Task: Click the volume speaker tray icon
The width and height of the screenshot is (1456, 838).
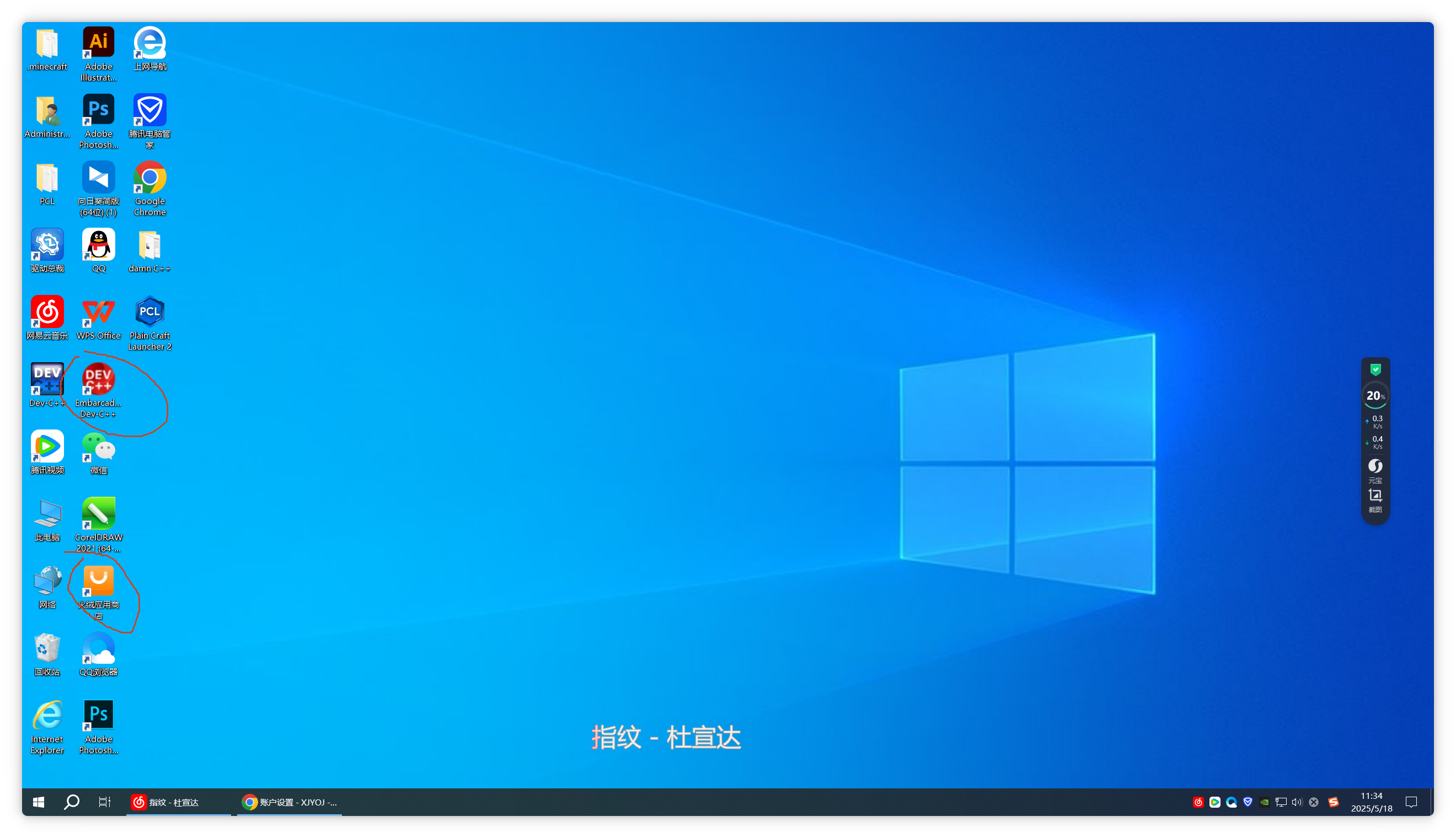Action: coord(1297,802)
